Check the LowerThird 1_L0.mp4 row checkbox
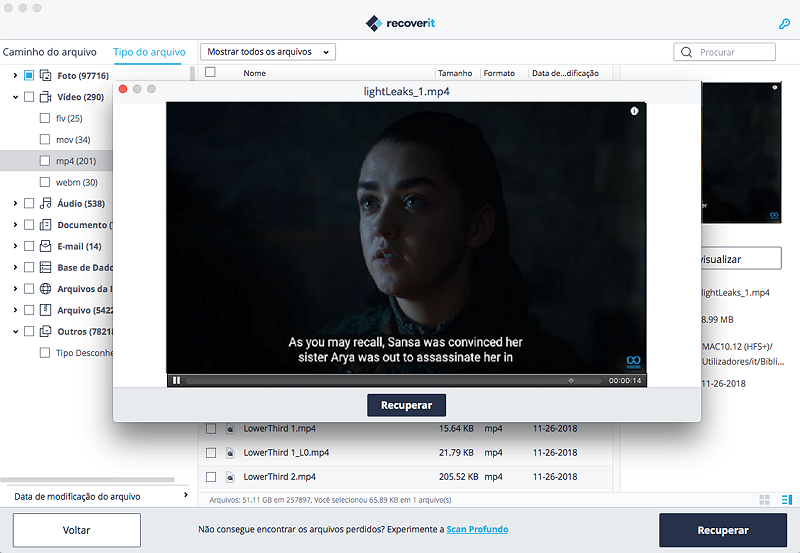Image resolution: width=800 pixels, height=553 pixels. (x=211, y=453)
